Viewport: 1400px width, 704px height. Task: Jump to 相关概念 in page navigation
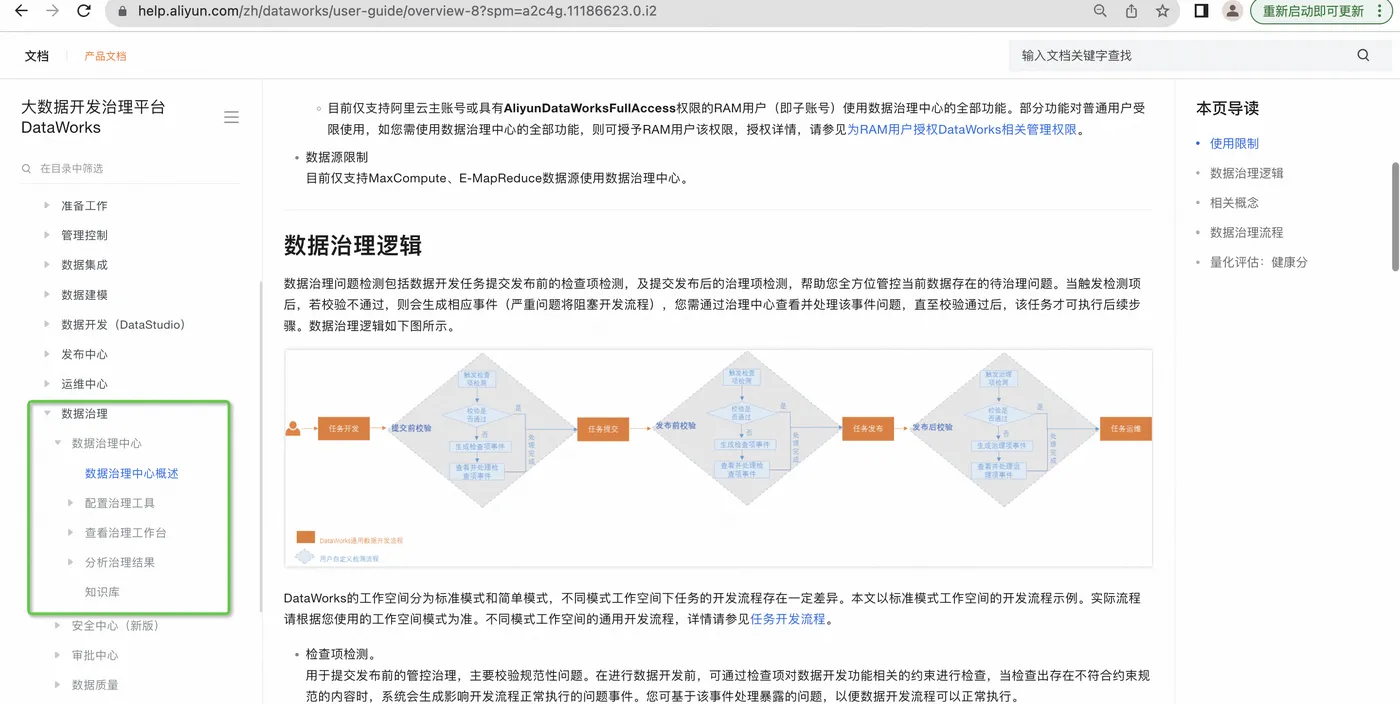point(1234,203)
